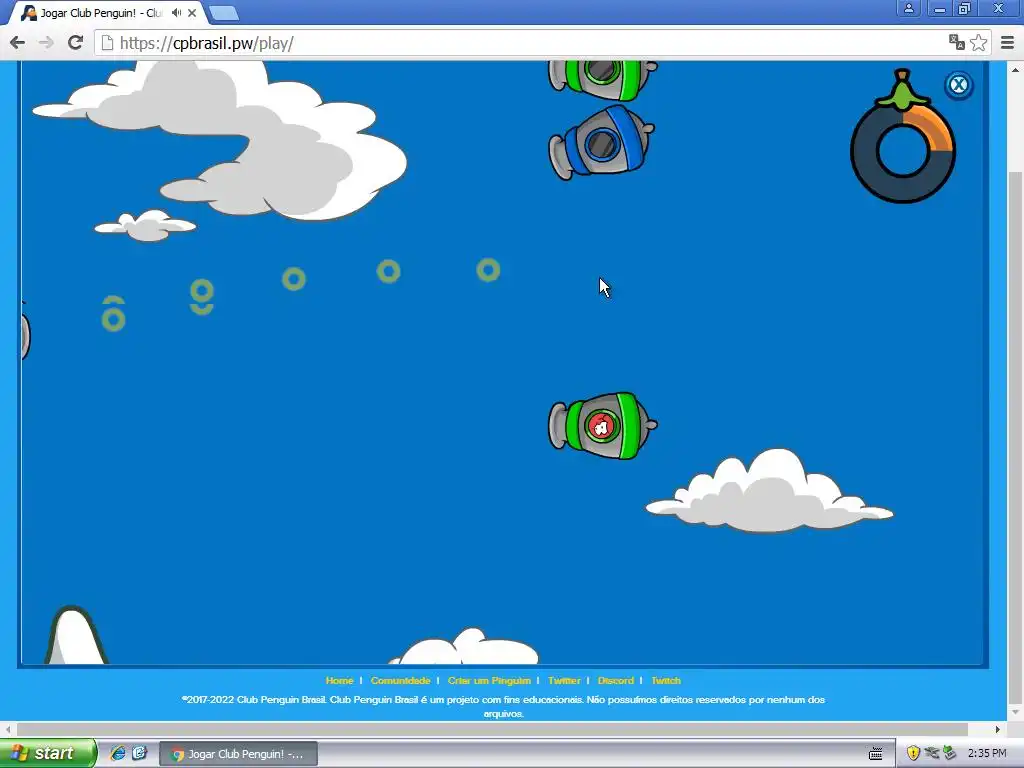Screen dimensions: 1024x768
Task: Open the Windows Start menu
Action: pos(48,753)
